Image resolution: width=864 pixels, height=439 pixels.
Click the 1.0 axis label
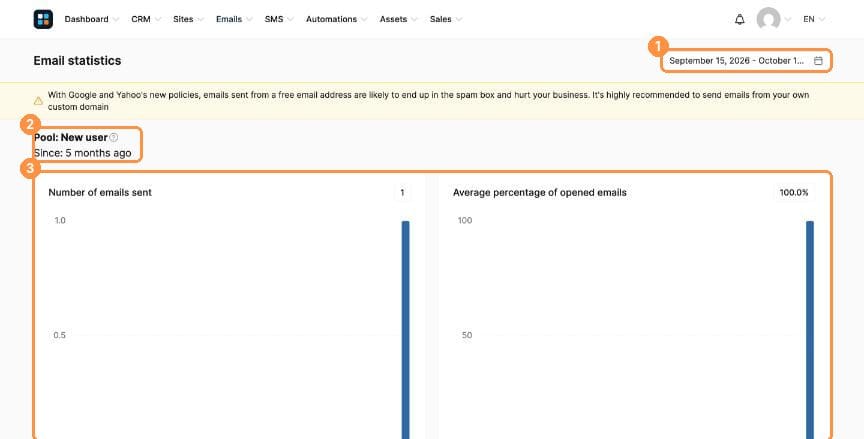pyautogui.click(x=60, y=220)
